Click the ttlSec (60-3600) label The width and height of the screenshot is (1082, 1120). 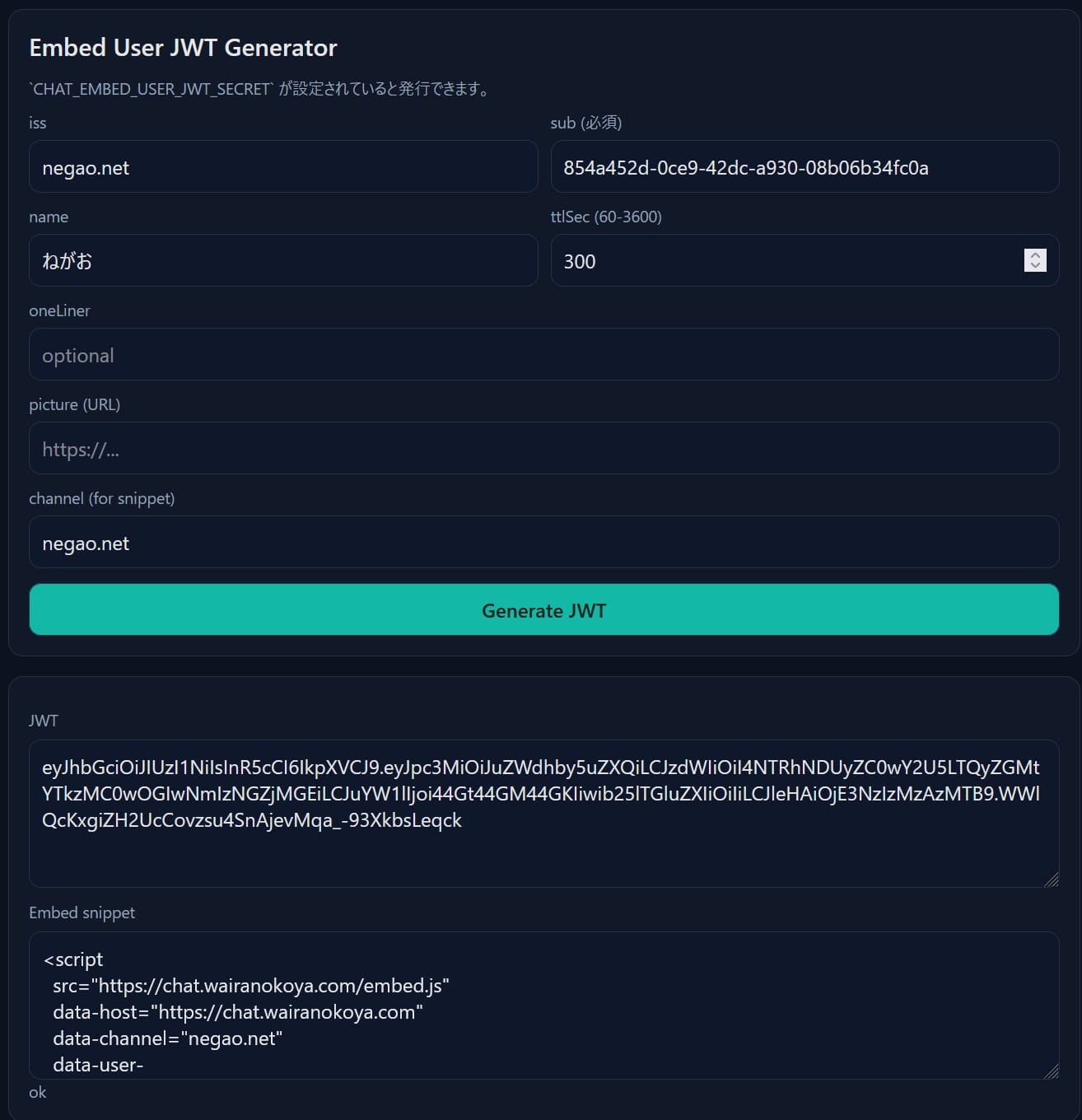click(x=606, y=217)
